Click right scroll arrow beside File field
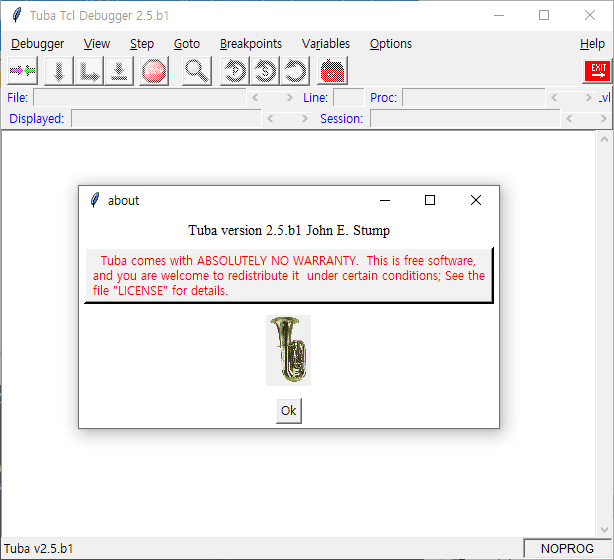Image resolution: width=614 pixels, height=560 pixels. pyautogui.click(x=290, y=98)
